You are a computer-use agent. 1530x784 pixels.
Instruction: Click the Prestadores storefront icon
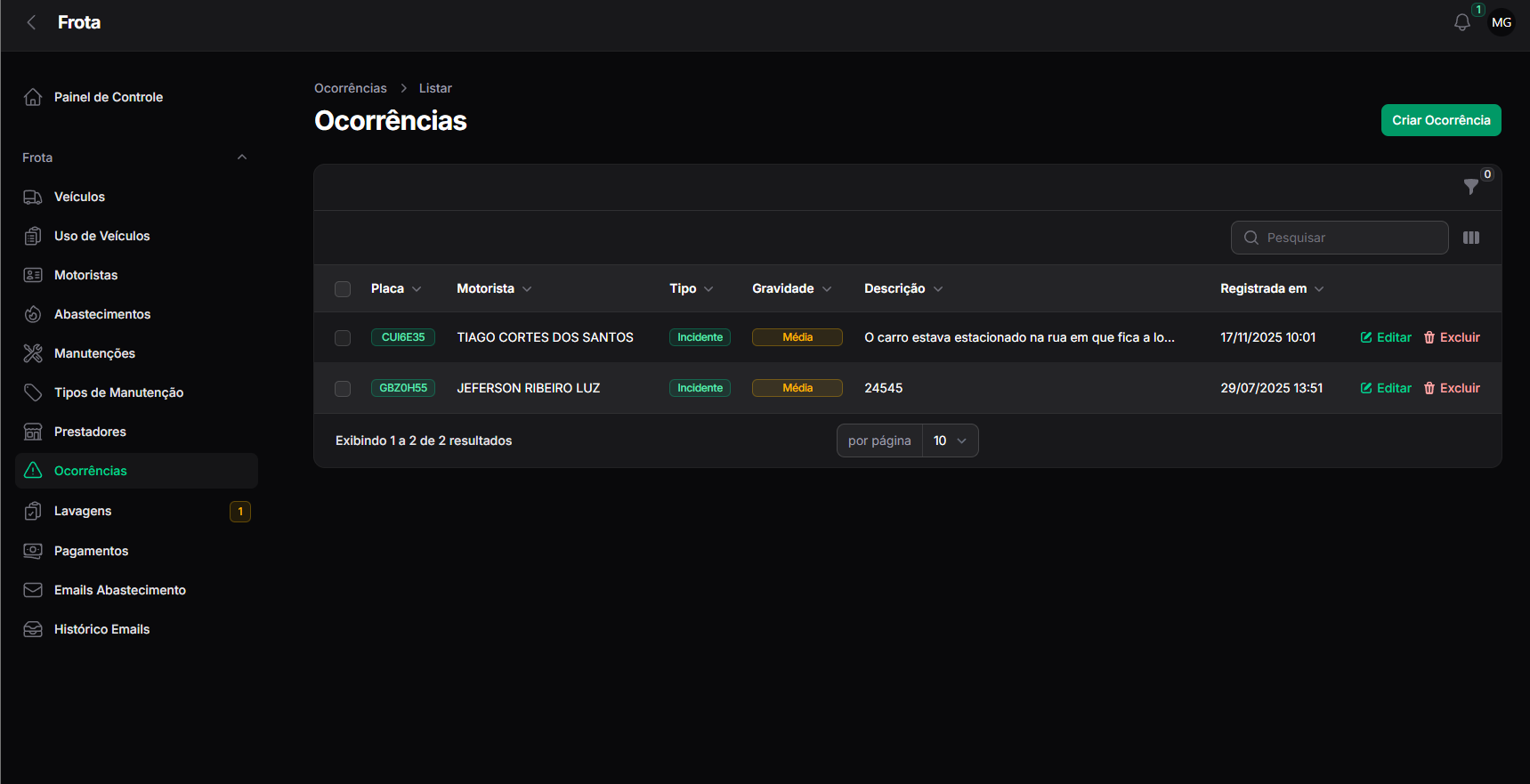[x=33, y=432]
